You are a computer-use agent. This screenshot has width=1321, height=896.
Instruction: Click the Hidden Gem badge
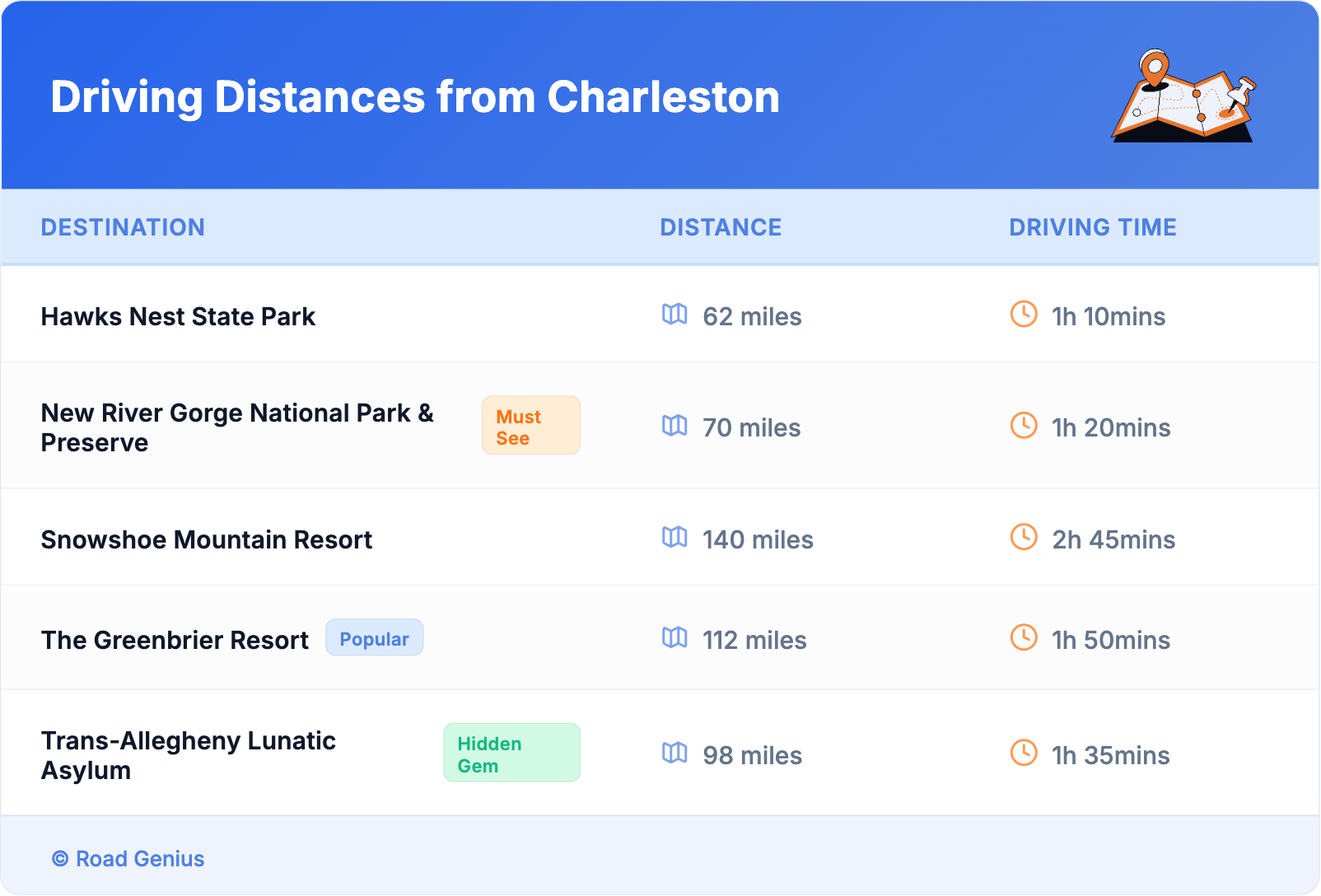(x=511, y=754)
